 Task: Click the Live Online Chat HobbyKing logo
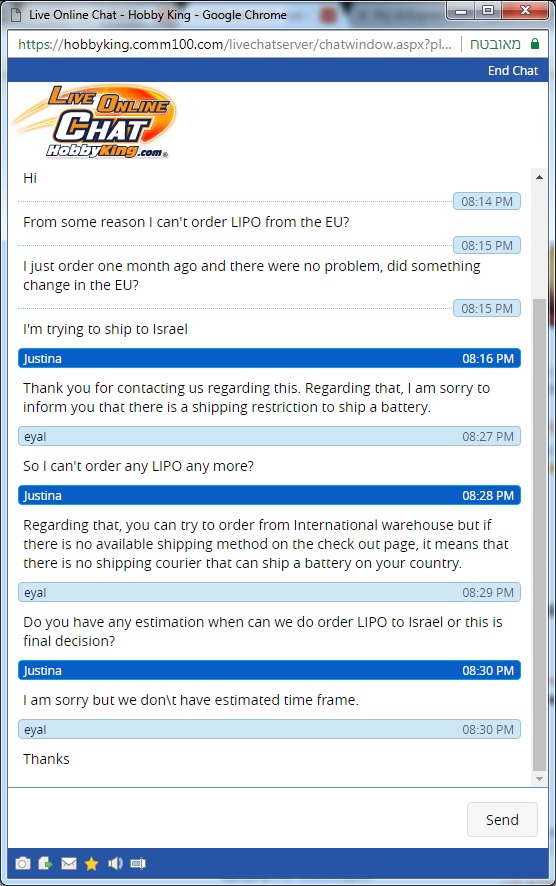coord(95,121)
